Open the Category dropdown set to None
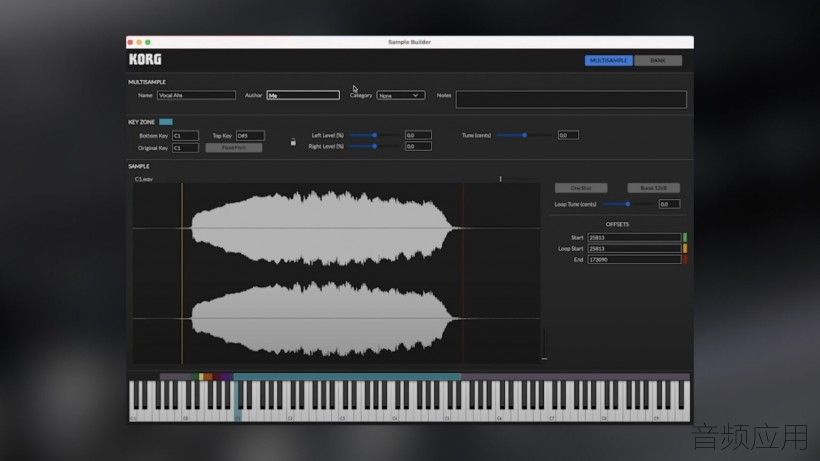This screenshot has height=461, width=820. click(401, 95)
